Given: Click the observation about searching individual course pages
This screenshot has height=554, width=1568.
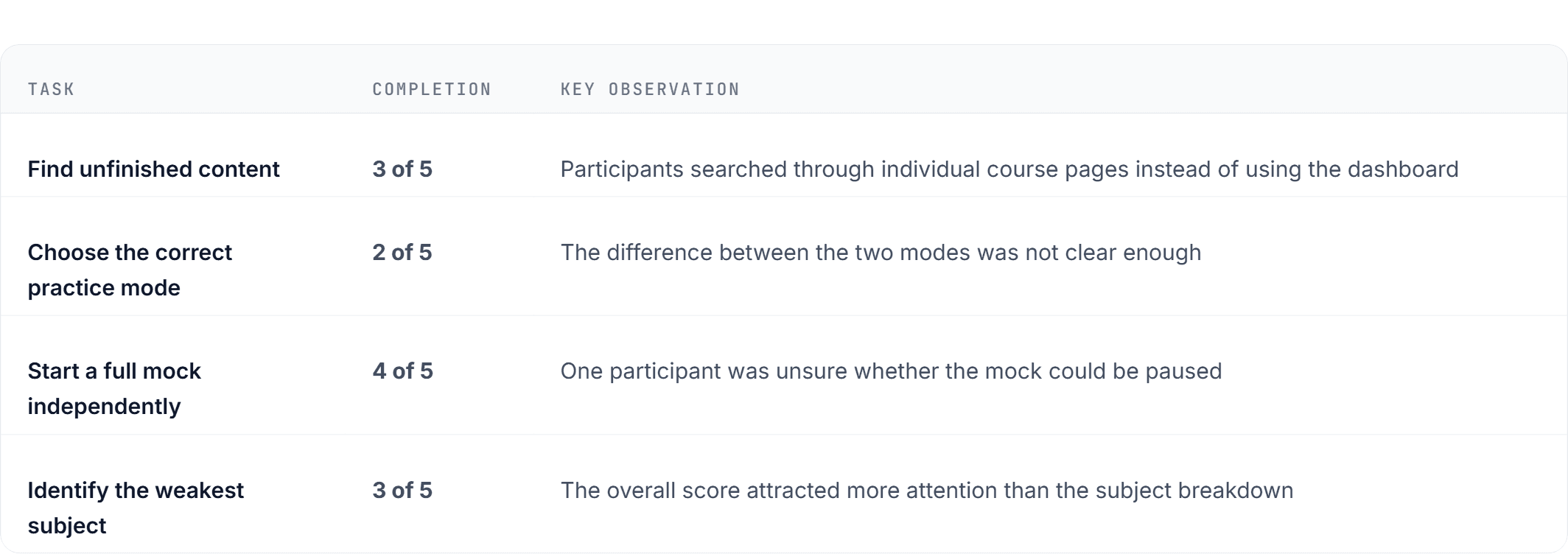Looking at the screenshot, I should (1009, 169).
